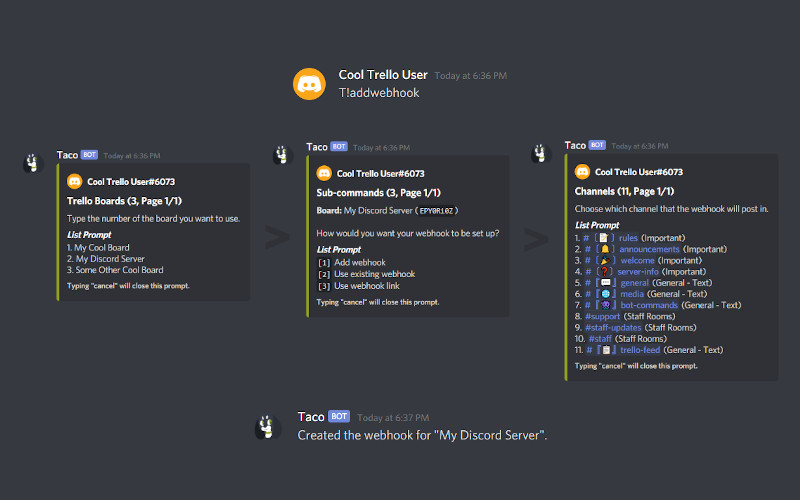Click BOT badge on the webhook created message
800x500 pixels.
[x=339, y=416]
